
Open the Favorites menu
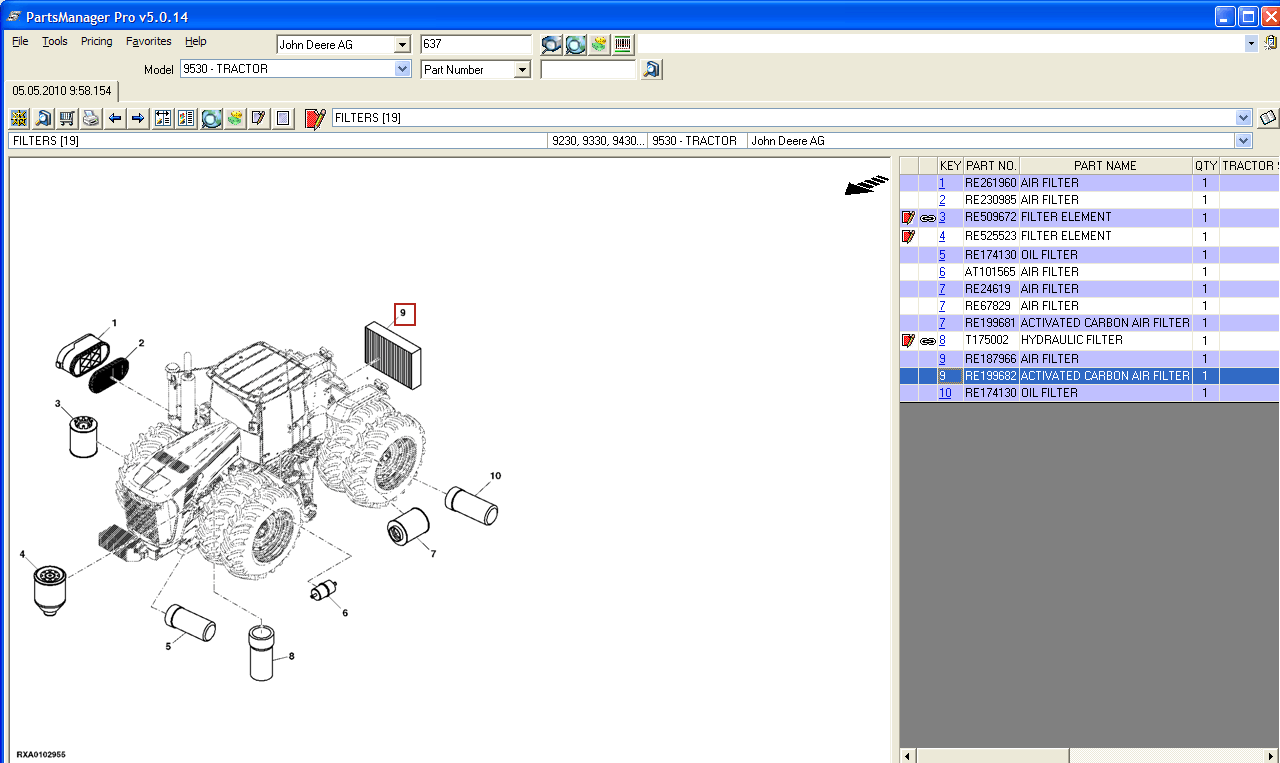[x=149, y=41]
